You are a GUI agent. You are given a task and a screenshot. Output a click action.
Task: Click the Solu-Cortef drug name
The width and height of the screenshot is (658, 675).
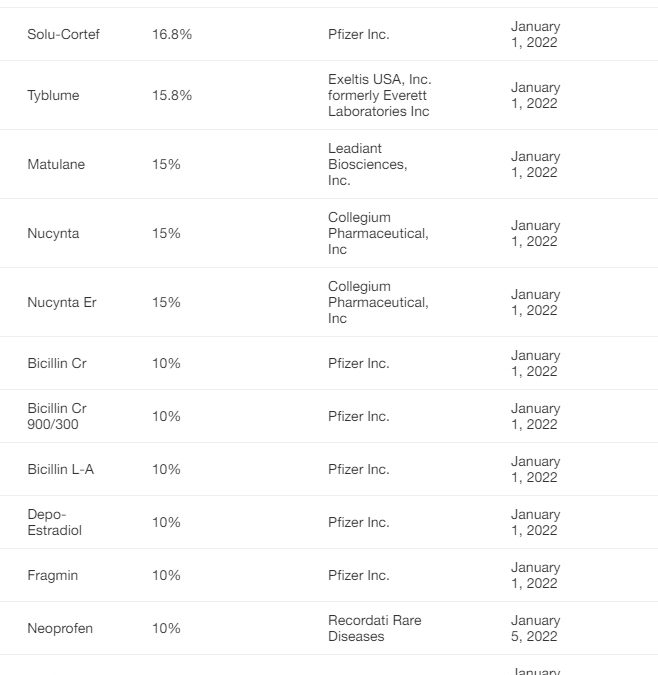tap(63, 35)
